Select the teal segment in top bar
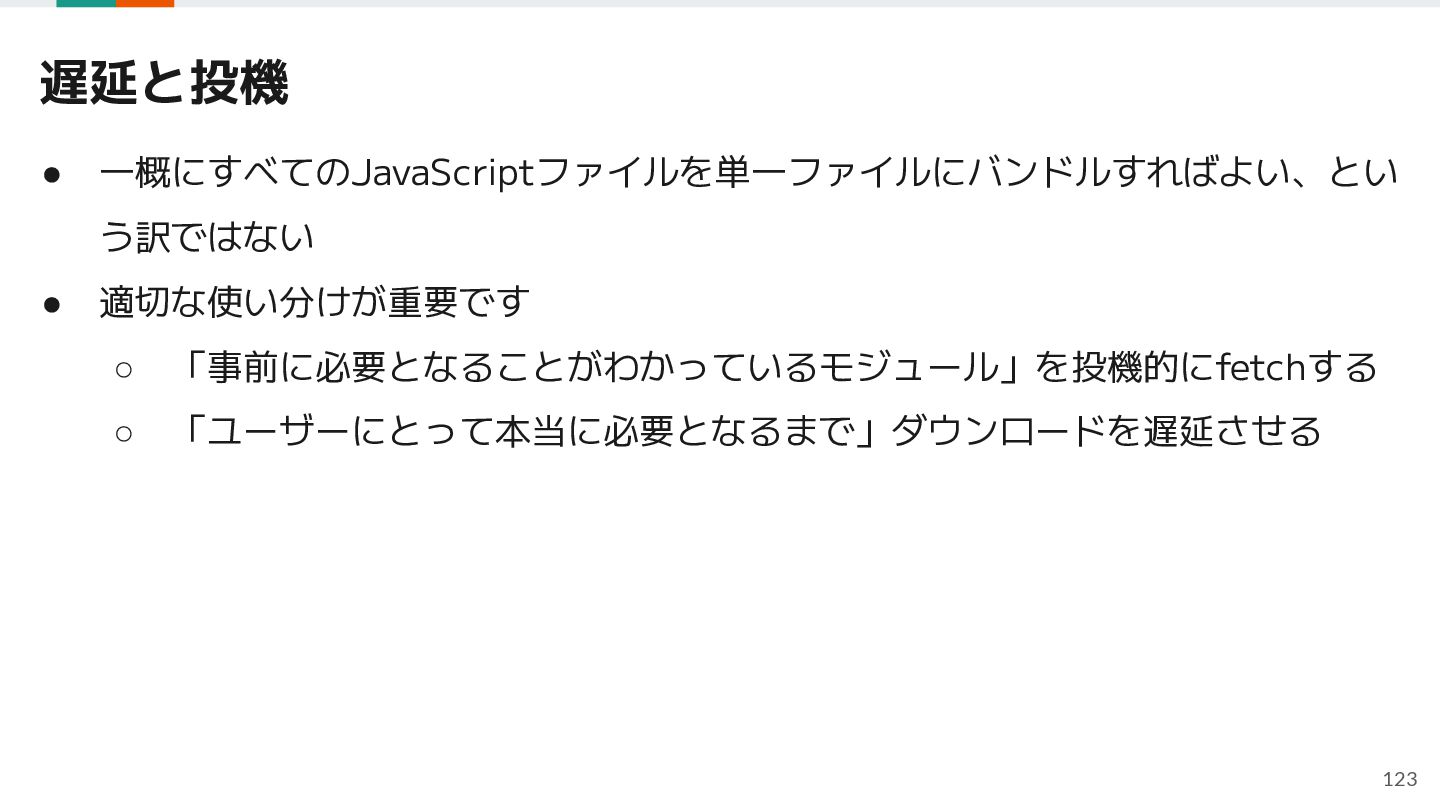Viewport: 1440px width, 810px height. (86, 4)
